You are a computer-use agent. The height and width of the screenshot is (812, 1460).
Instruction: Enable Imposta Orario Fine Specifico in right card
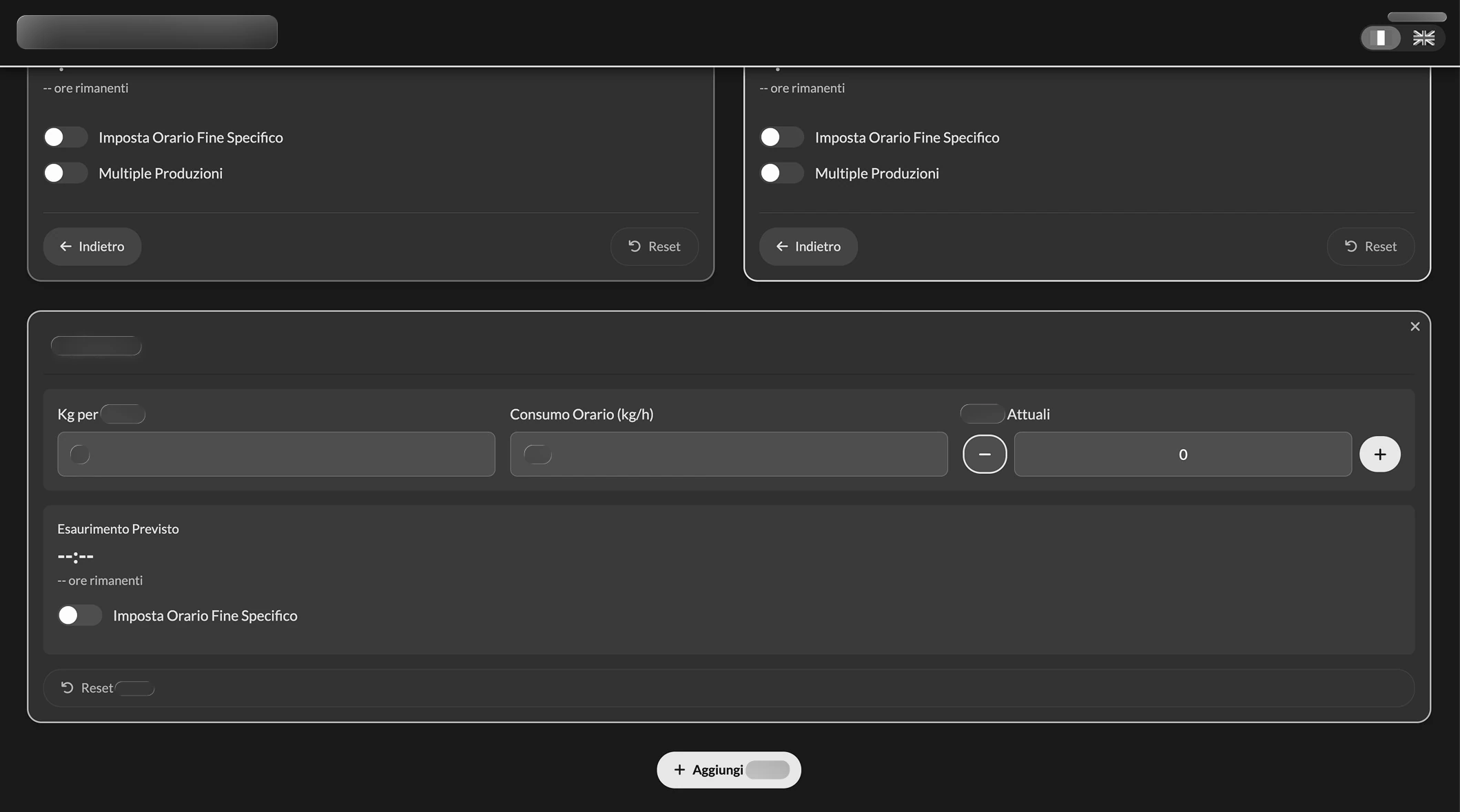coord(781,137)
